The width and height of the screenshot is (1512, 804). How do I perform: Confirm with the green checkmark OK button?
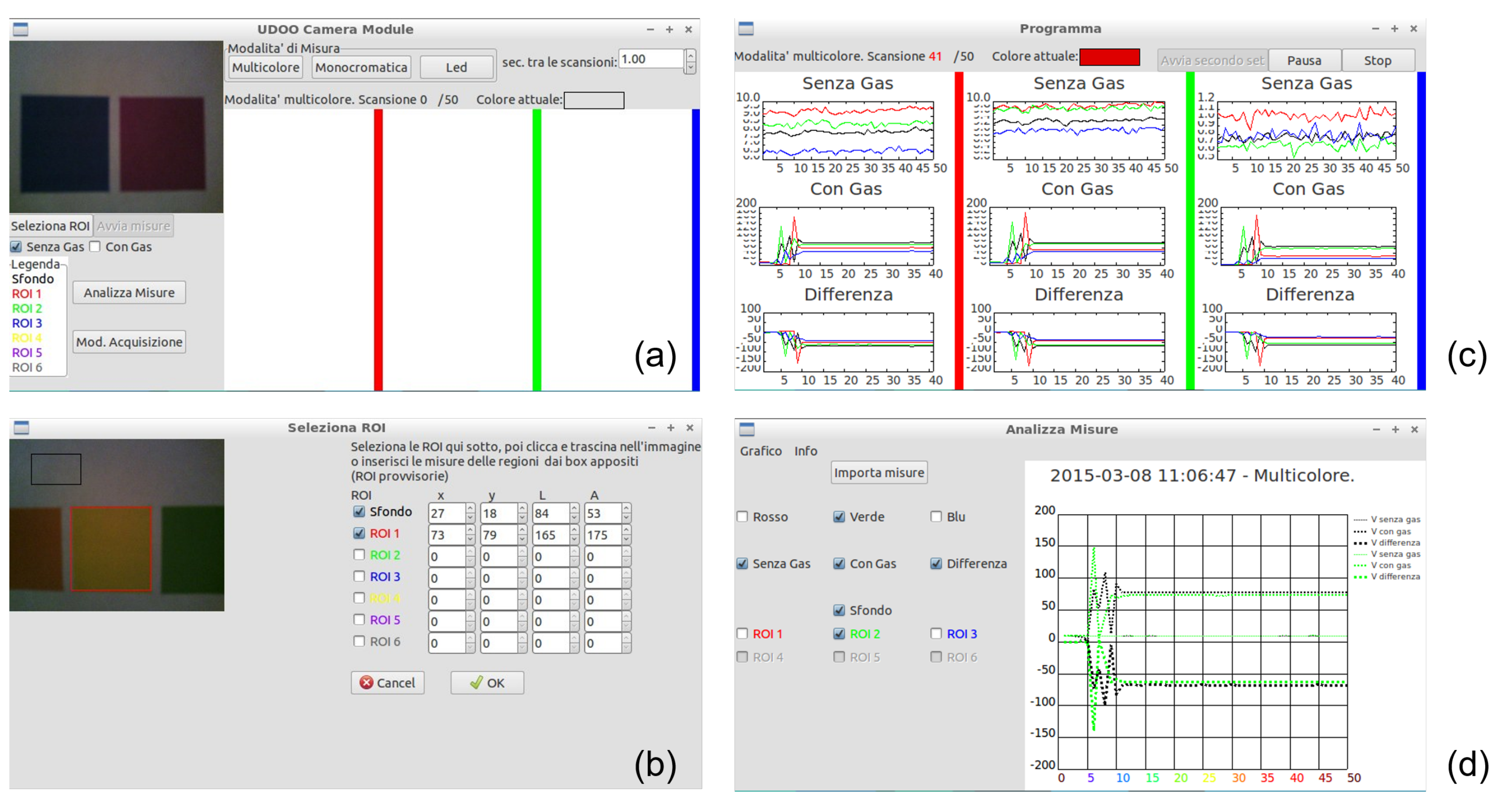487,683
